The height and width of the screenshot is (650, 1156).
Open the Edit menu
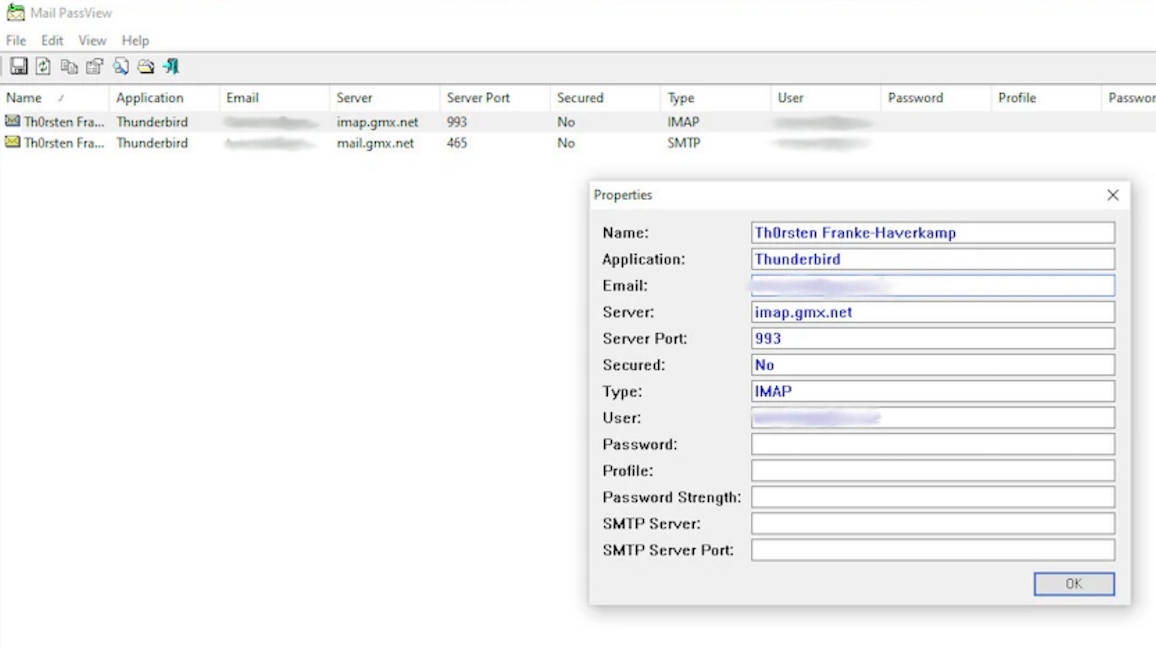click(51, 40)
